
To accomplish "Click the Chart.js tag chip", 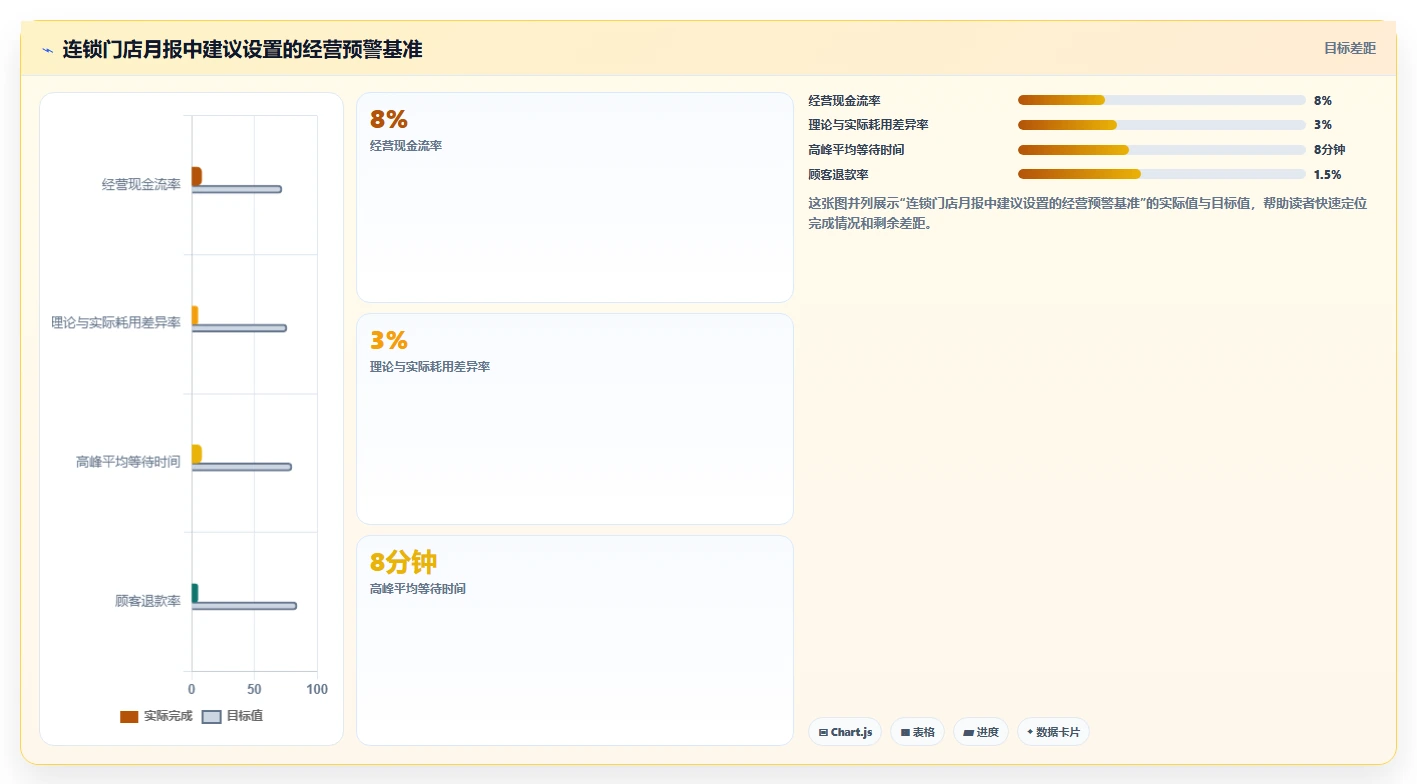I will (x=845, y=732).
